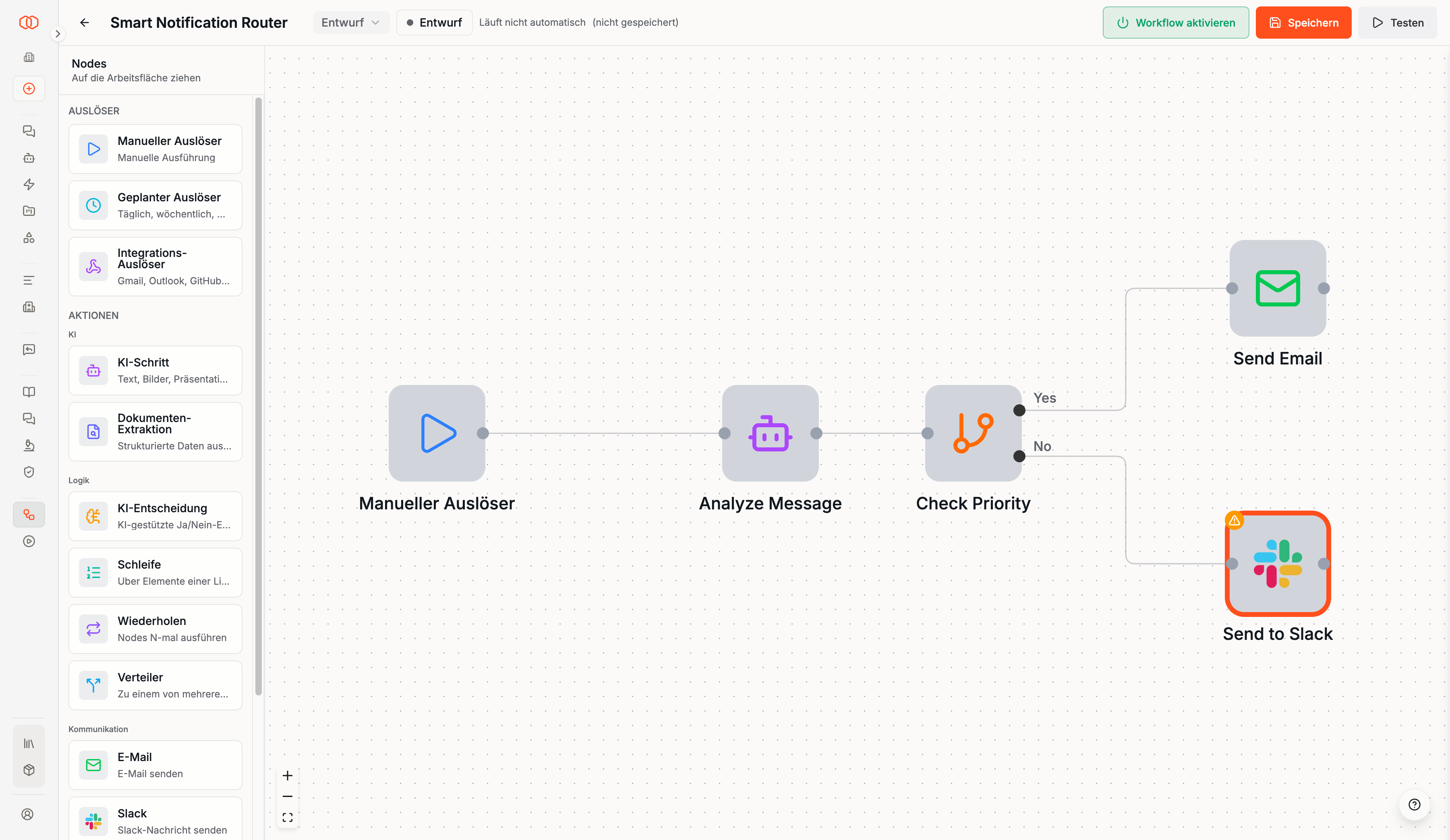Click Workflow aktivieren button
This screenshot has width=1450, height=840.
click(1176, 23)
